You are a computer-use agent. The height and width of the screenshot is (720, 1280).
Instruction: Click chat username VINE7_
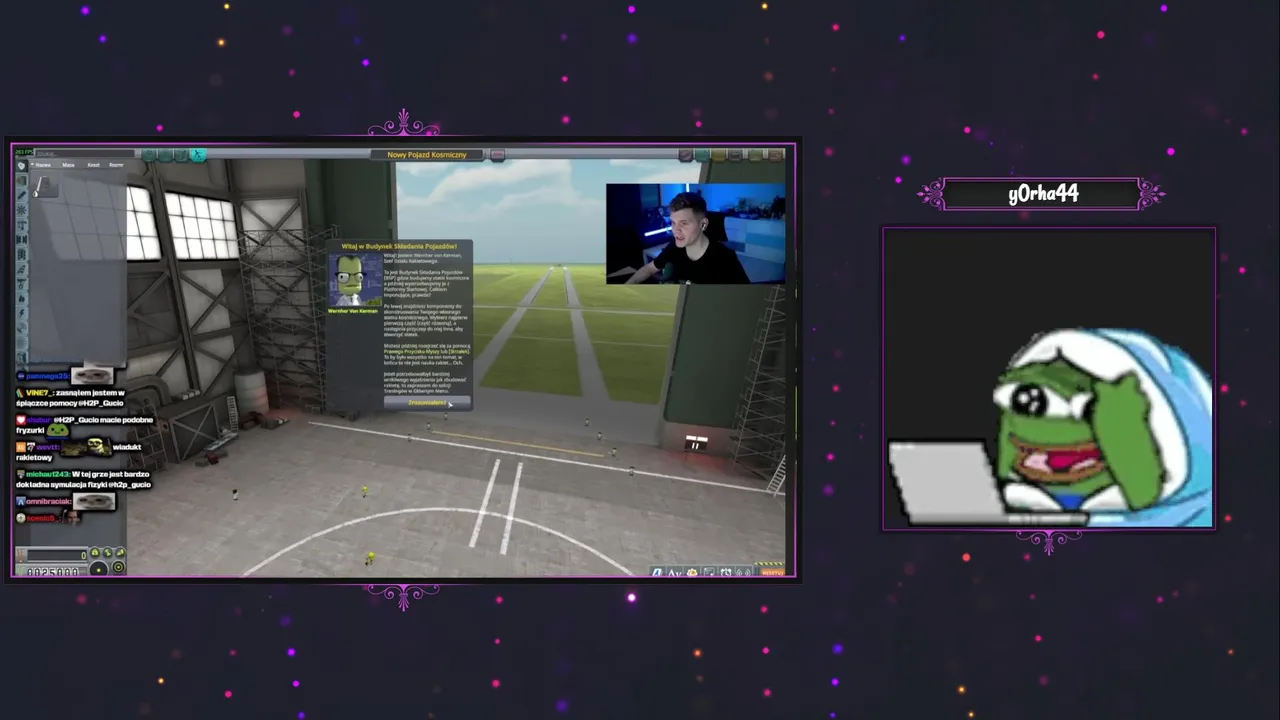point(40,393)
